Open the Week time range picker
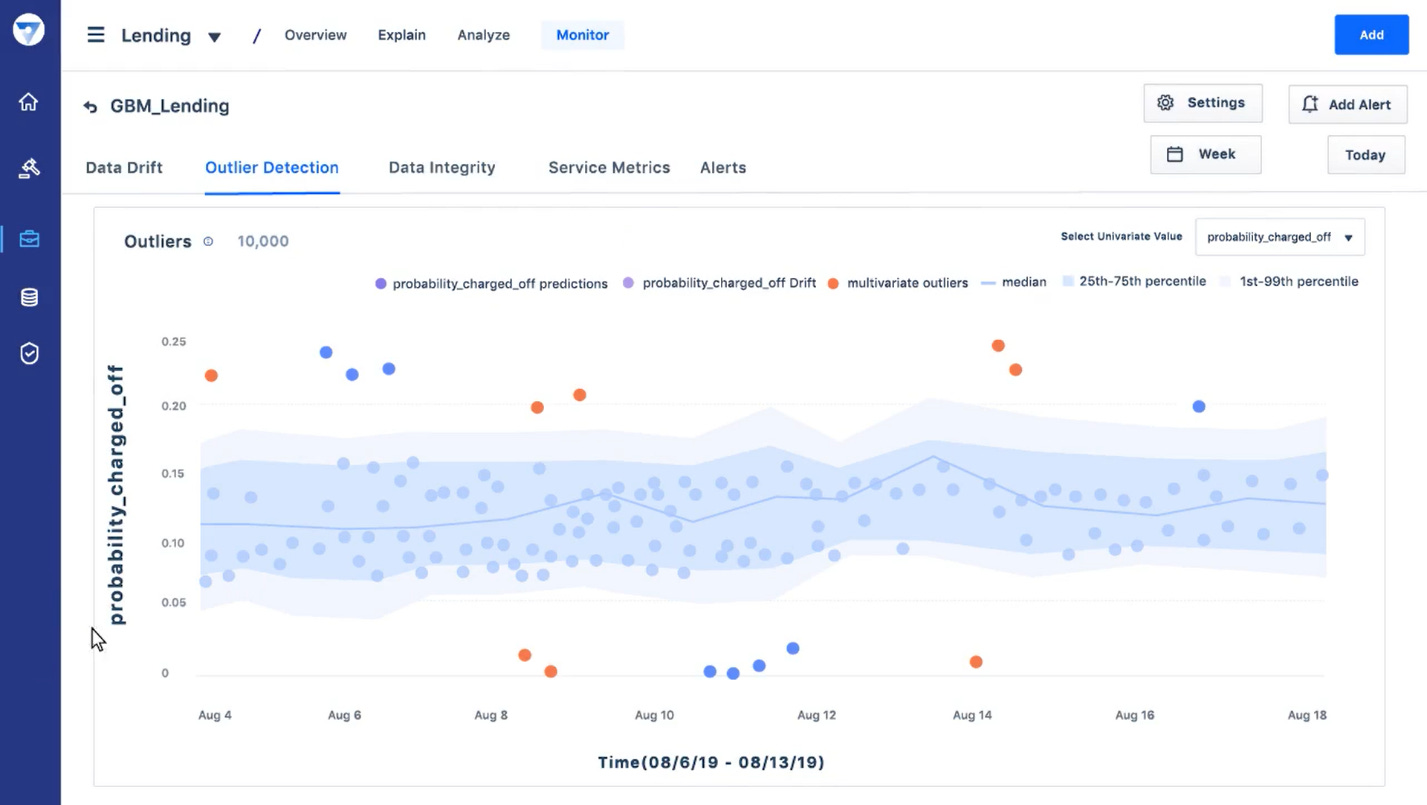This screenshot has width=1427, height=805. tap(1205, 154)
